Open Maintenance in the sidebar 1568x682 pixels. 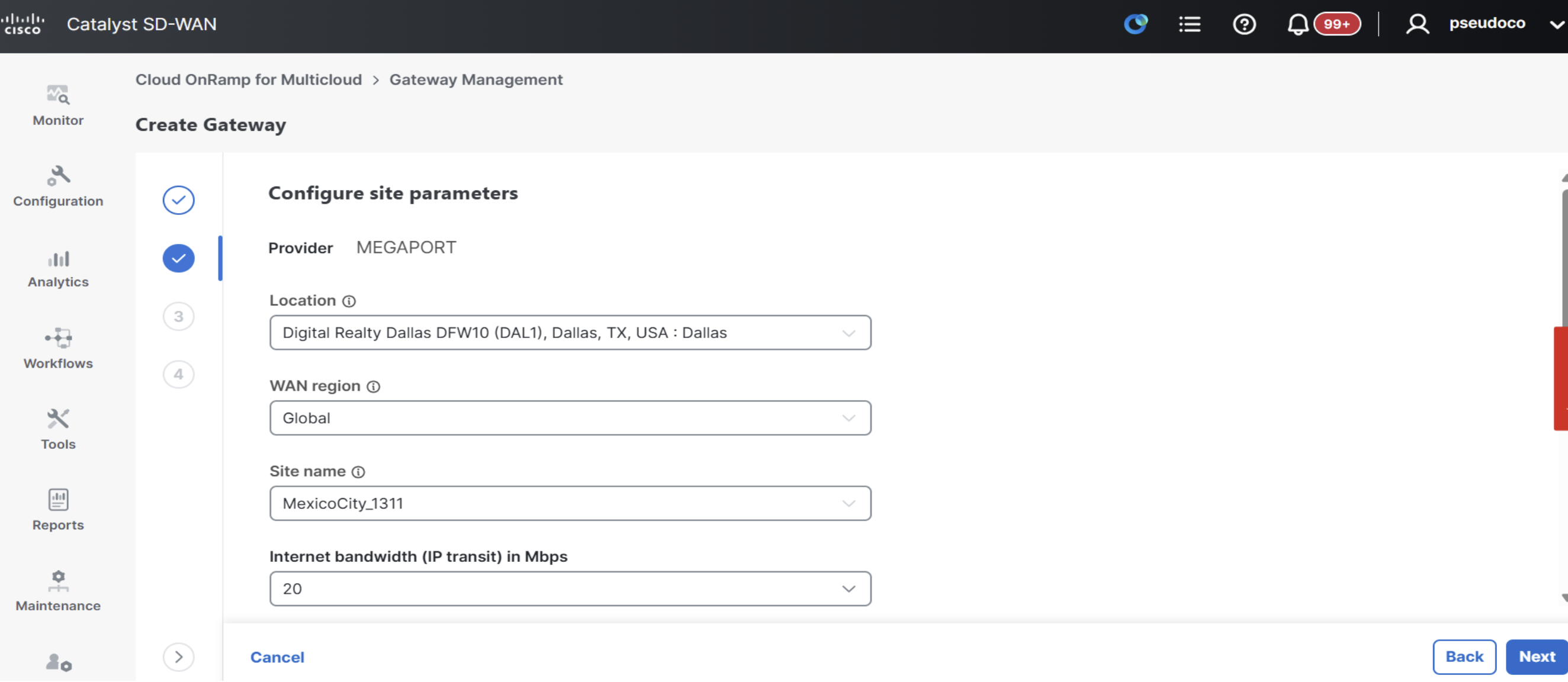[x=59, y=591]
